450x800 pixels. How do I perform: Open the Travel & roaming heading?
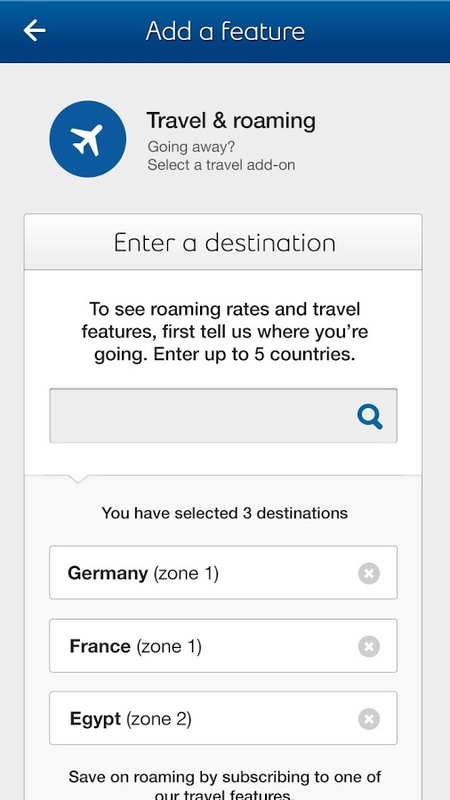tap(231, 121)
